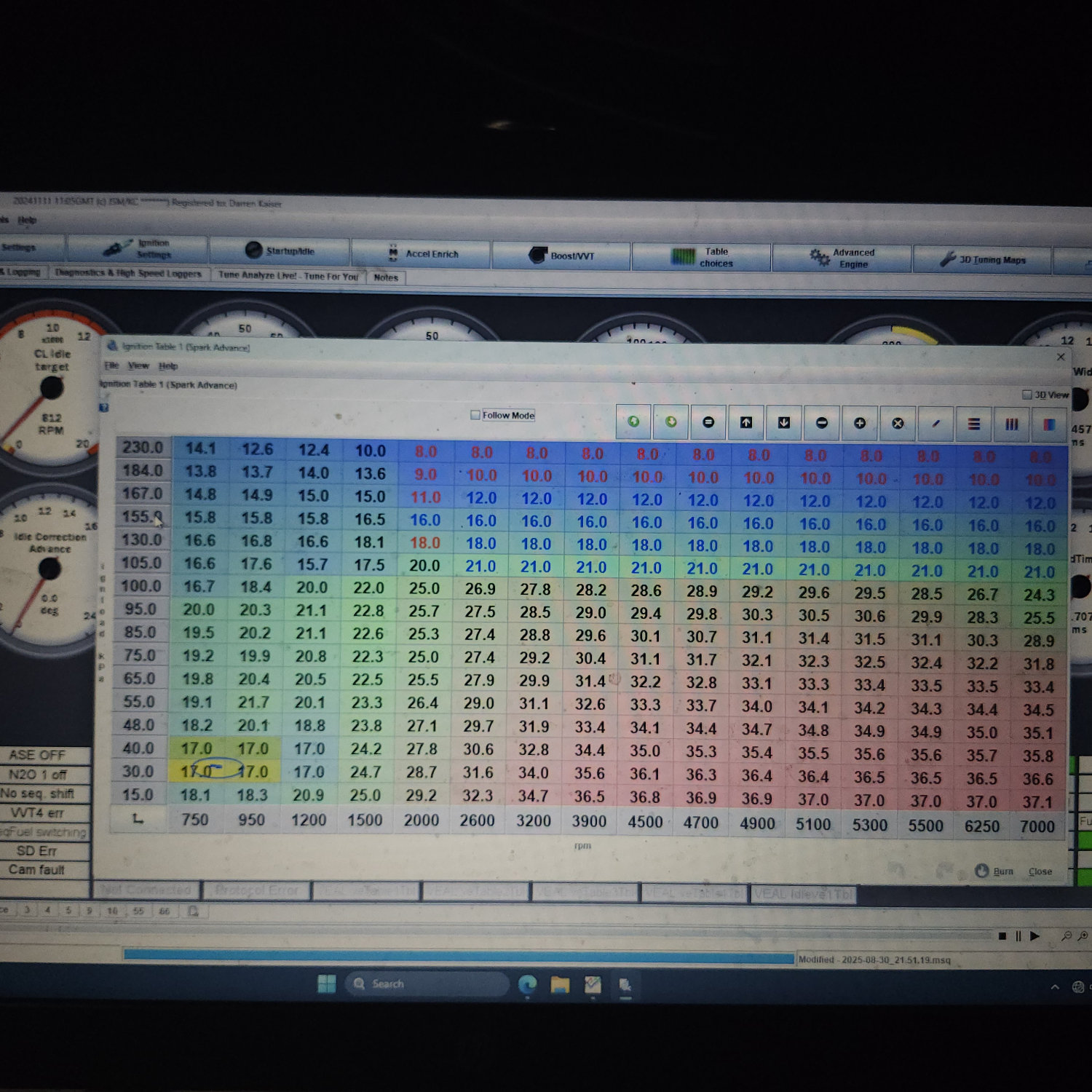Click the Set Equal To icon

[x=708, y=422]
